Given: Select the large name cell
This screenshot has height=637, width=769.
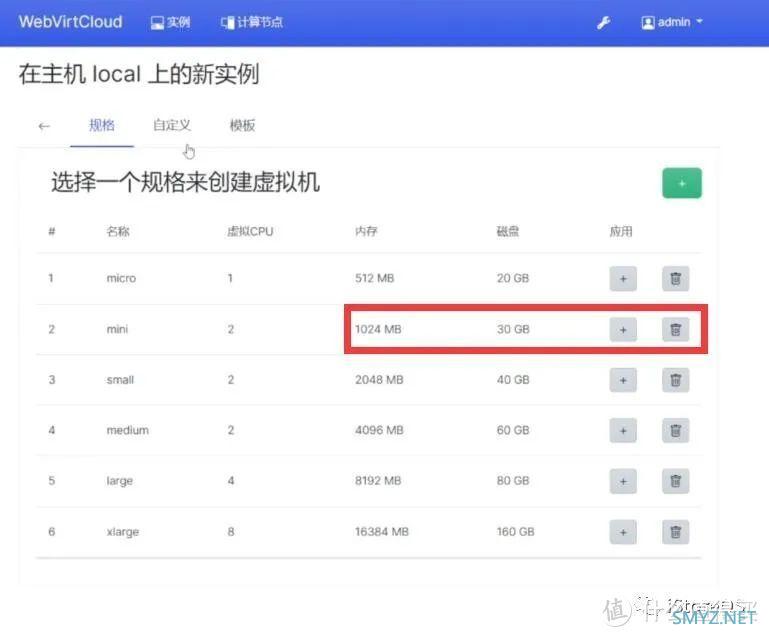Looking at the screenshot, I should coord(120,481).
